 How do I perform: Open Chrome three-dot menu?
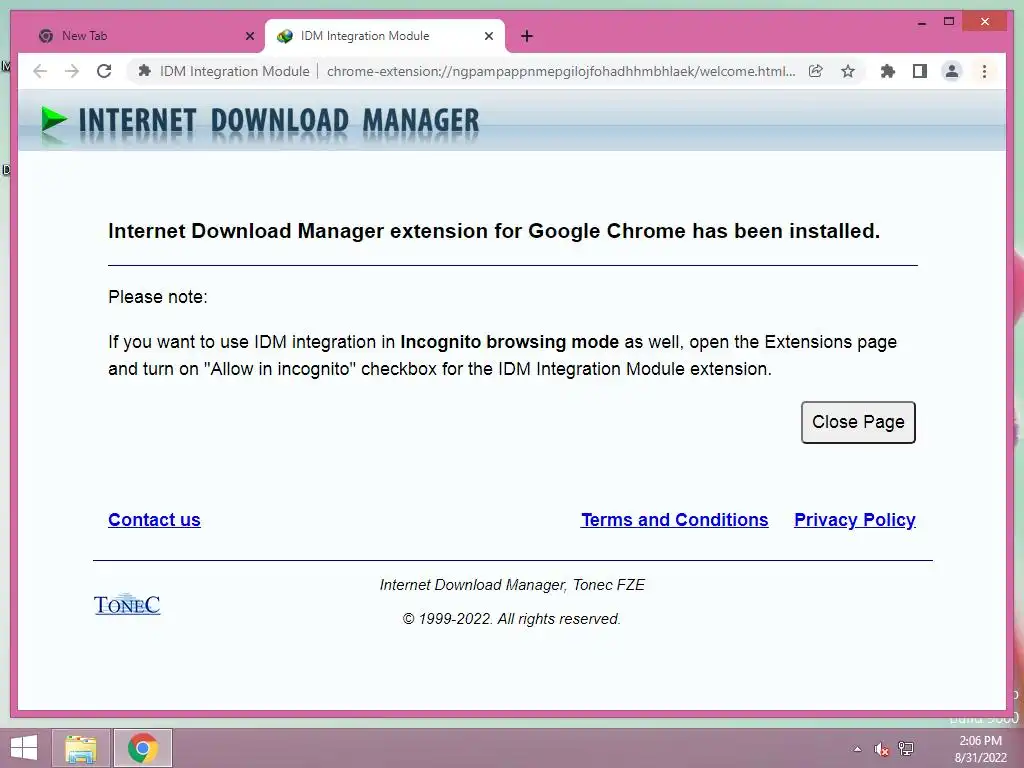(984, 71)
